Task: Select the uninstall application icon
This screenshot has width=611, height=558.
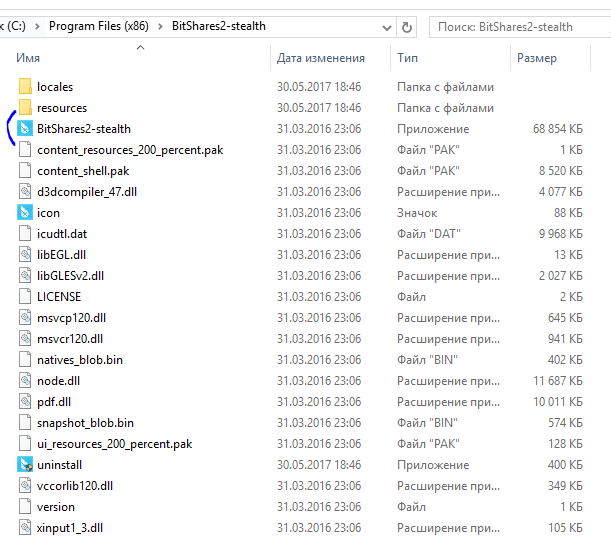Action: click(x=25, y=465)
